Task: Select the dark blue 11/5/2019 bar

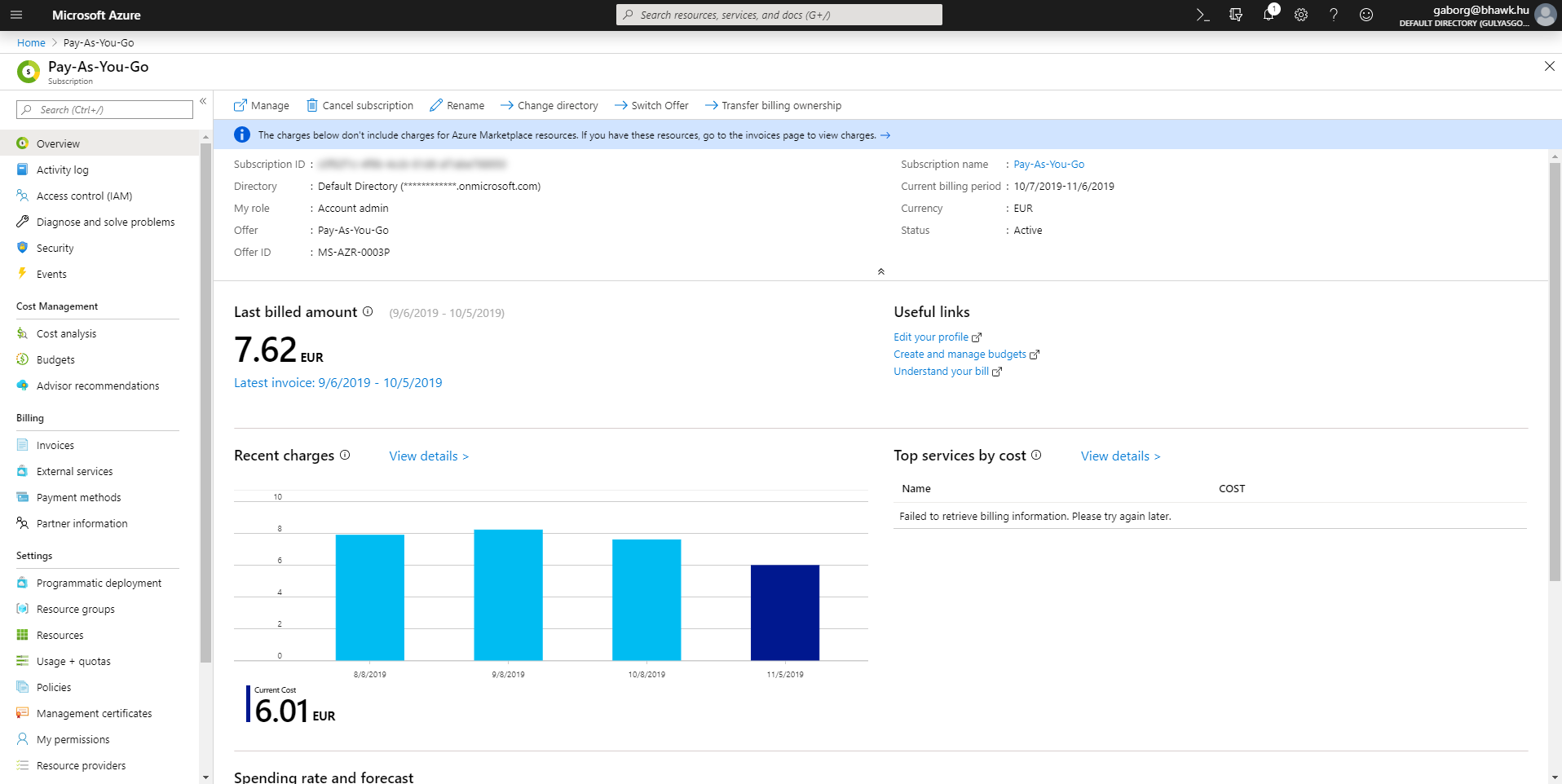Action: [785, 613]
